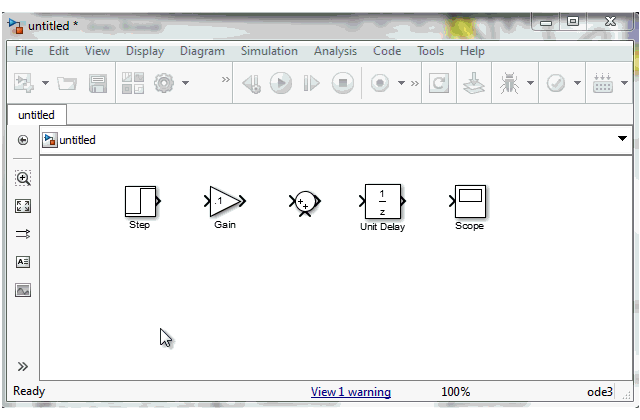Open the Diagram menu
The width and height of the screenshot is (640, 420).
[202, 51]
